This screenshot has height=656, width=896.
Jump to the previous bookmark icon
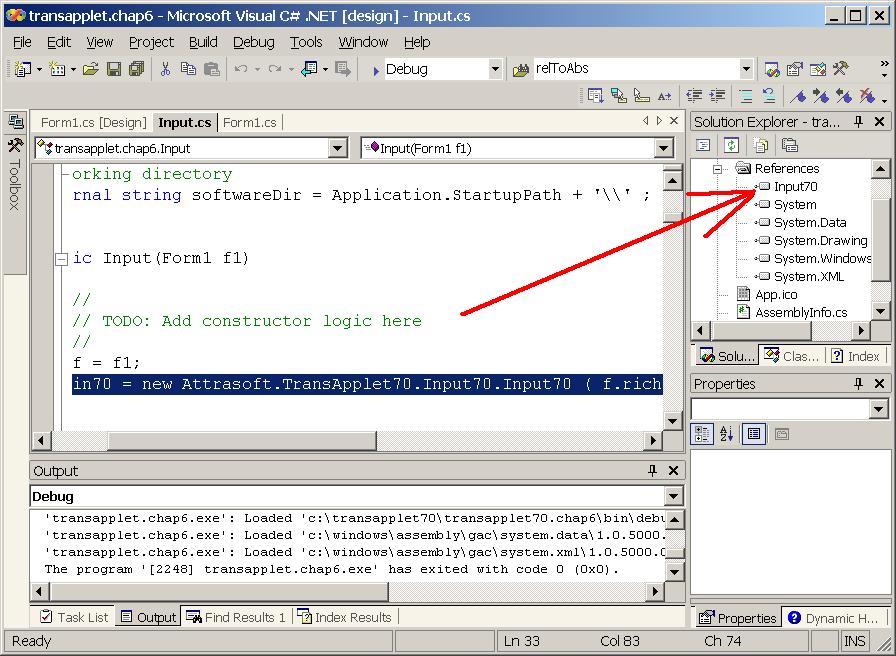click(844, 96)
